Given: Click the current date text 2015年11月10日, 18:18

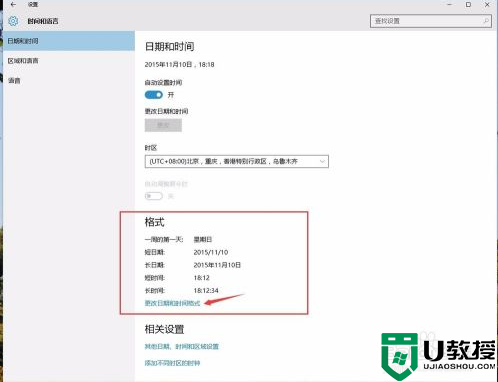Looking at the screenshot, I should tap(179, 65).
